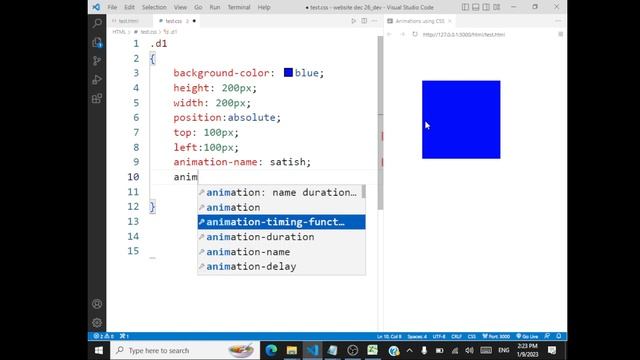
Task: Reload the browser preview page
Action: 415,34
